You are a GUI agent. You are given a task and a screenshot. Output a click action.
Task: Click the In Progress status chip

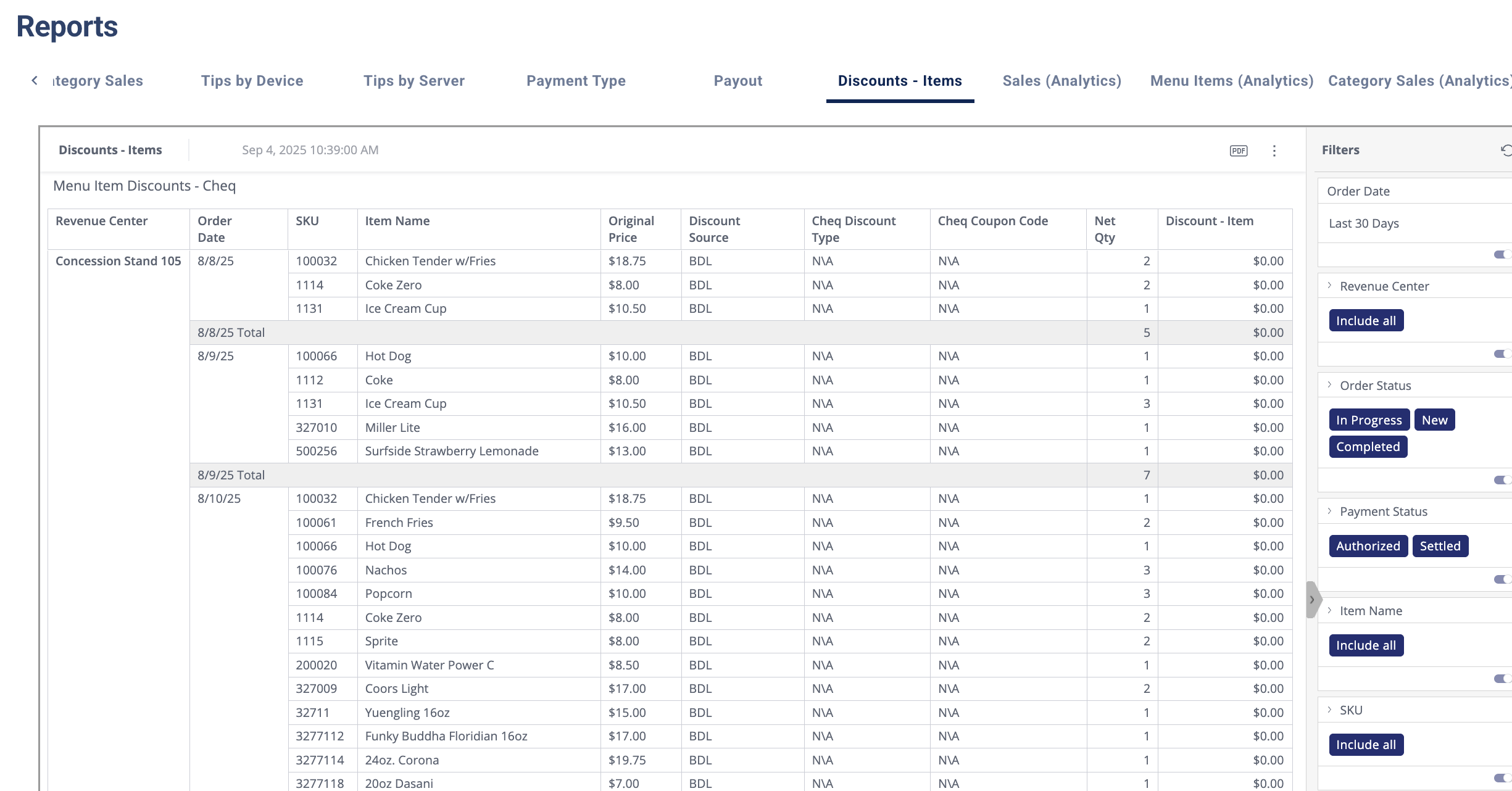coord(1369,420)
